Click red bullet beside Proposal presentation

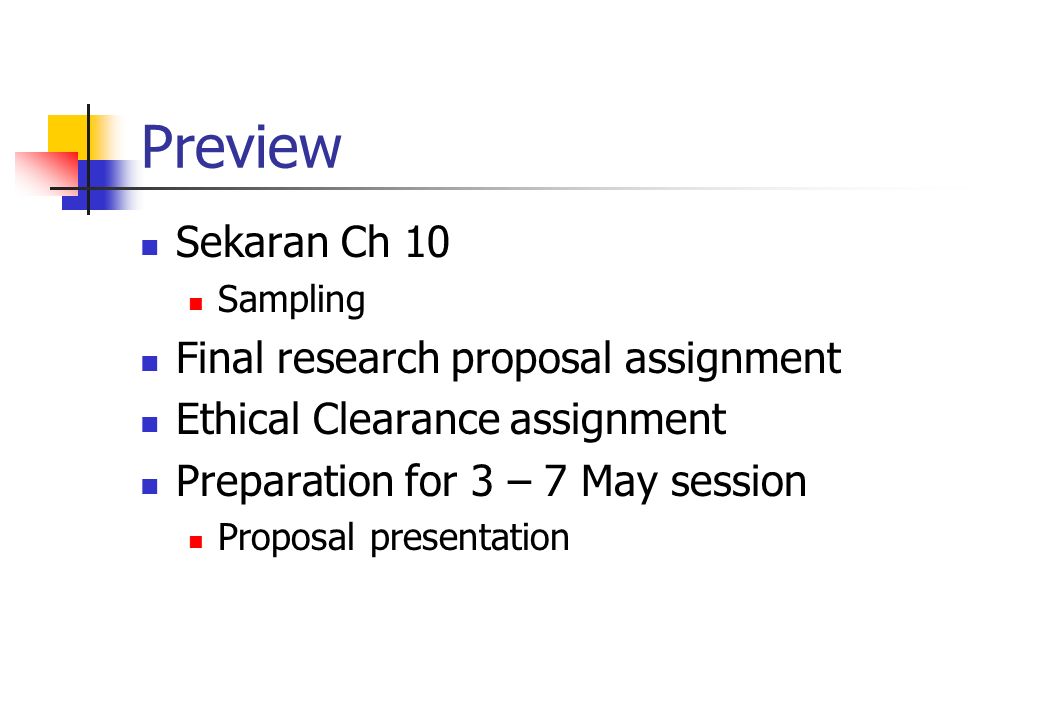click(196, 542)
